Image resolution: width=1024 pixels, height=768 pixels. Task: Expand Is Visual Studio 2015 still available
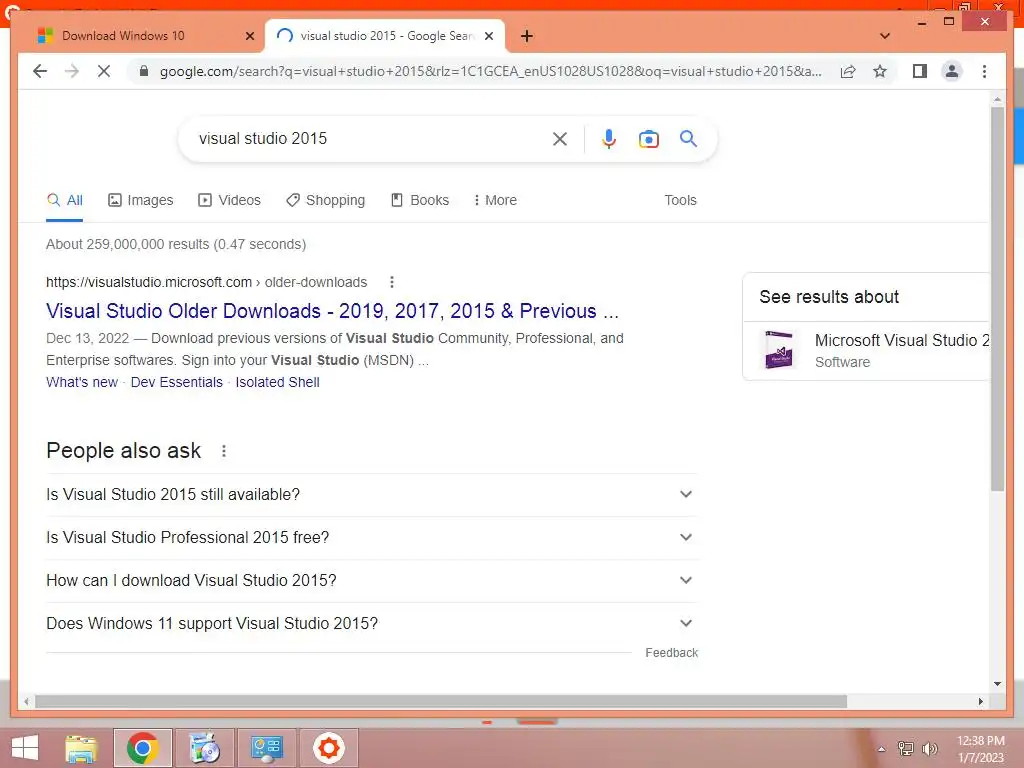pyautogui.click(x=371, y=494)
